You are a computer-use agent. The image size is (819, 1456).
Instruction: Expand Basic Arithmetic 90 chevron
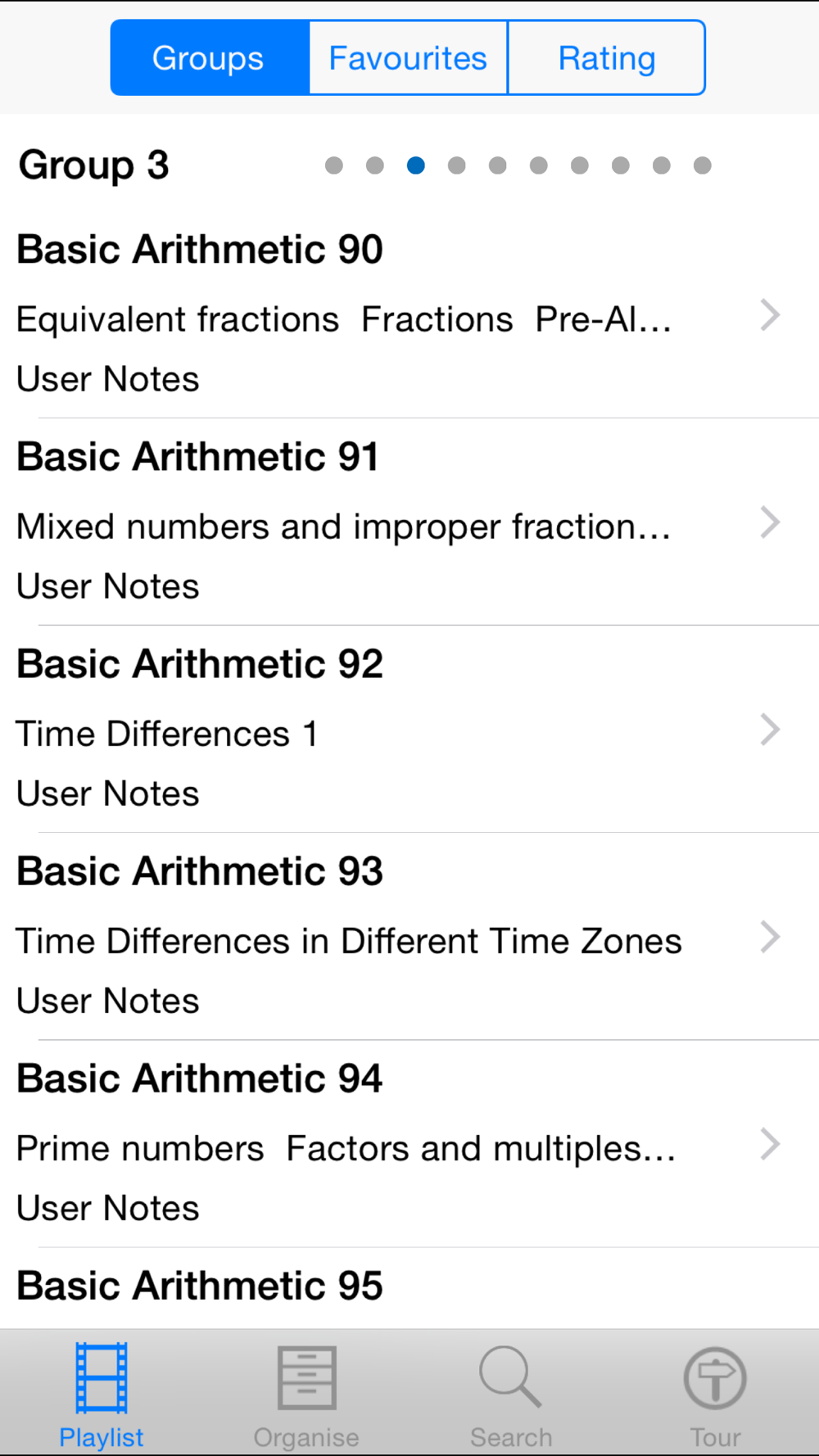click(770, 315)
